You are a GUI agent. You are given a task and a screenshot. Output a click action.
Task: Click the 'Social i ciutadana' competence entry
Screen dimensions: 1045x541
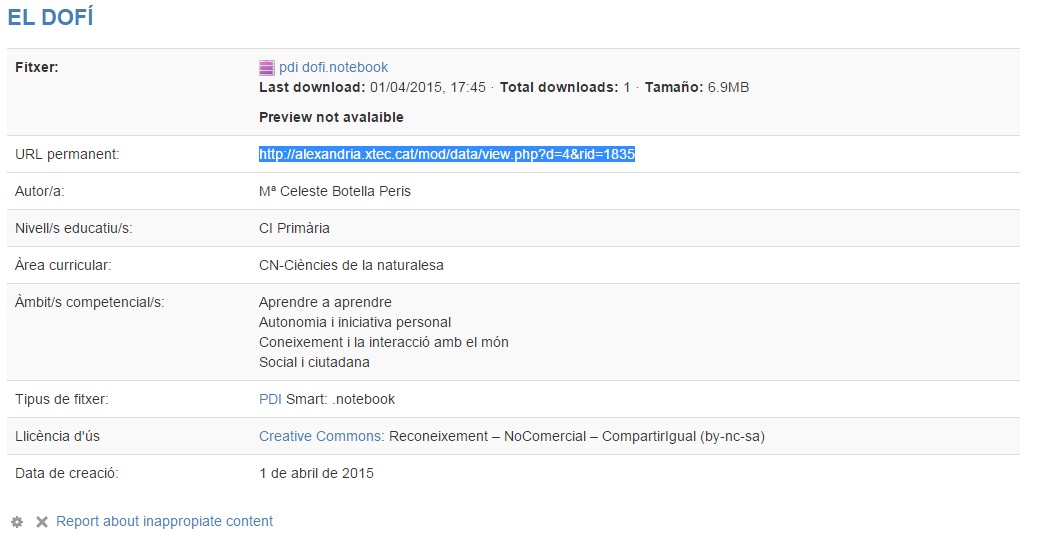coord(314,362)
